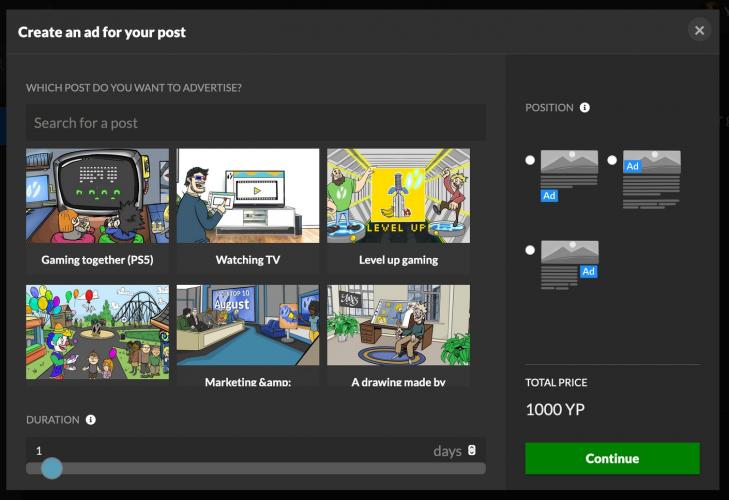Select the ad-on-right-side position radio button

(530, 250)
